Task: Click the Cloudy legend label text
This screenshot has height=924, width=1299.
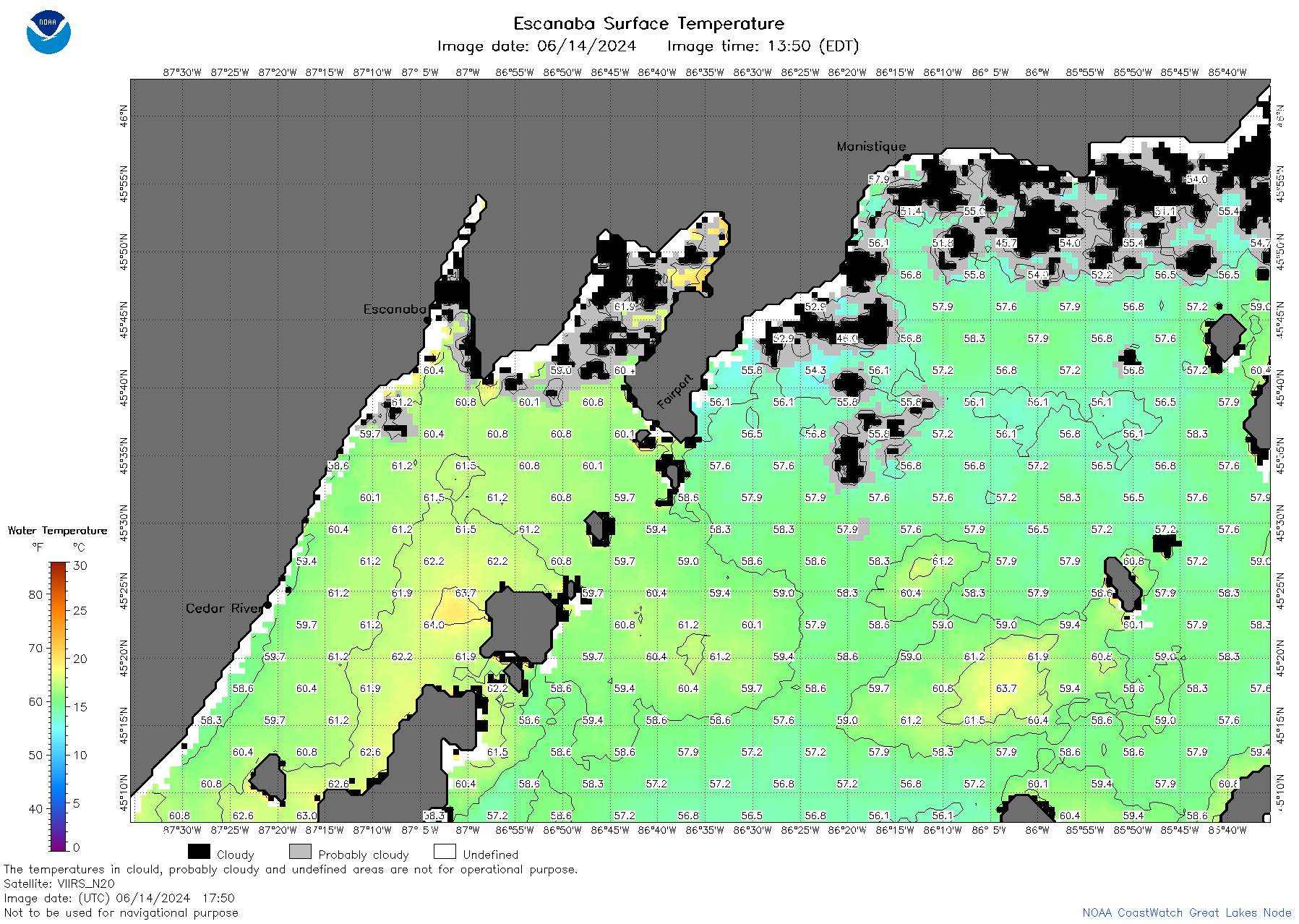Action: coord(235,855)
